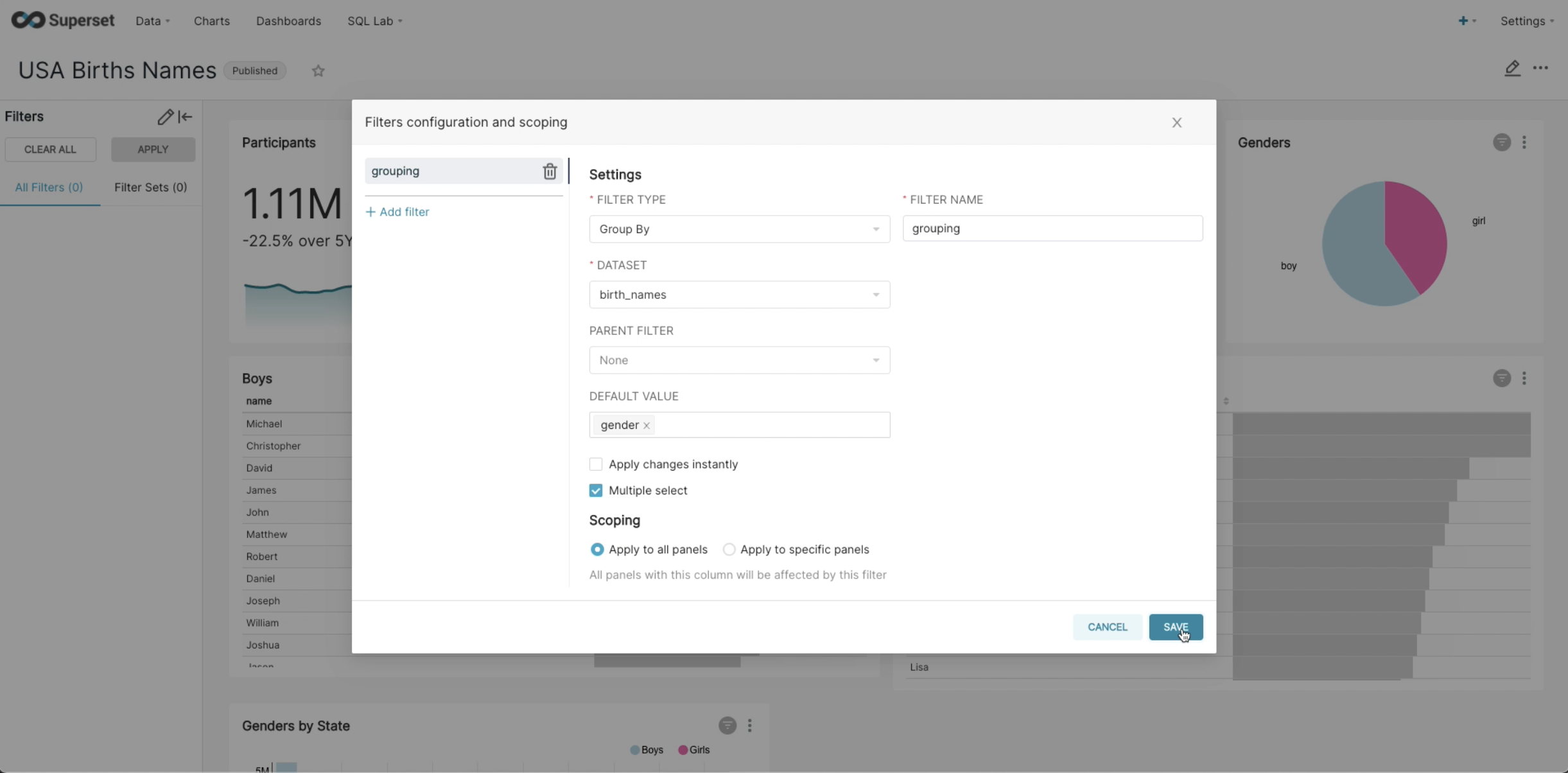Delete the grouping filter with trash icon
1568x773 pixels.
coord(550,171)
